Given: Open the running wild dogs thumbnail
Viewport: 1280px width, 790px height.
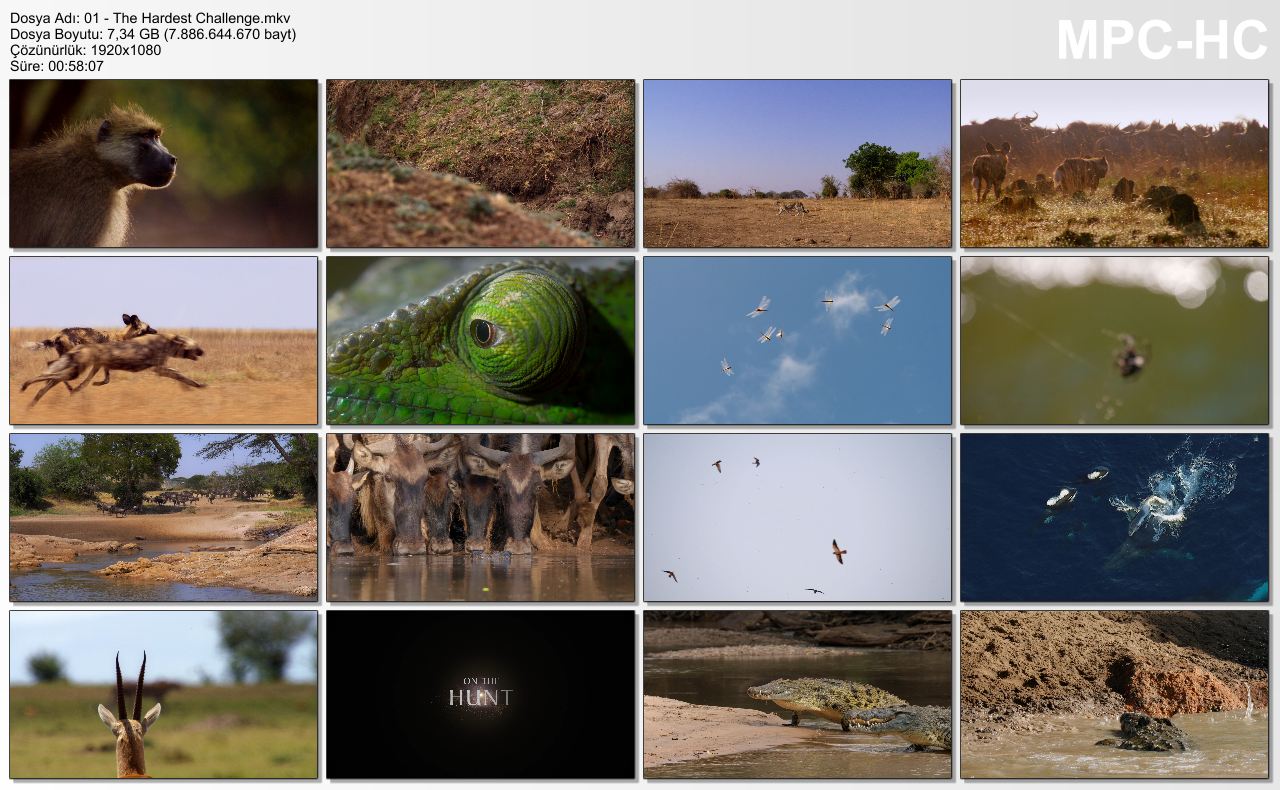Looking at the screenshot, I should (x=164, y=341).
